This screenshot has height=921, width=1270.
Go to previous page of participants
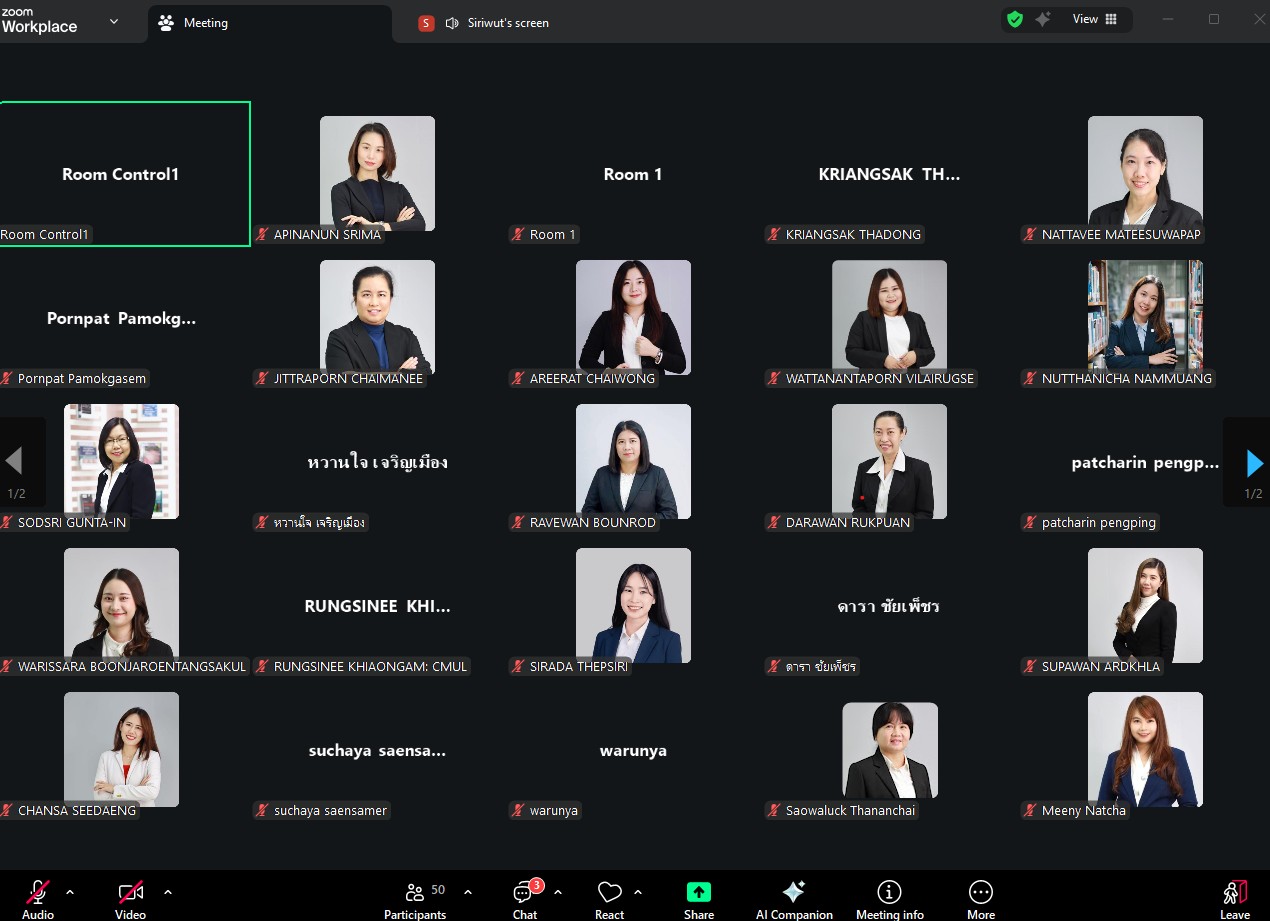tap(15, 462)
